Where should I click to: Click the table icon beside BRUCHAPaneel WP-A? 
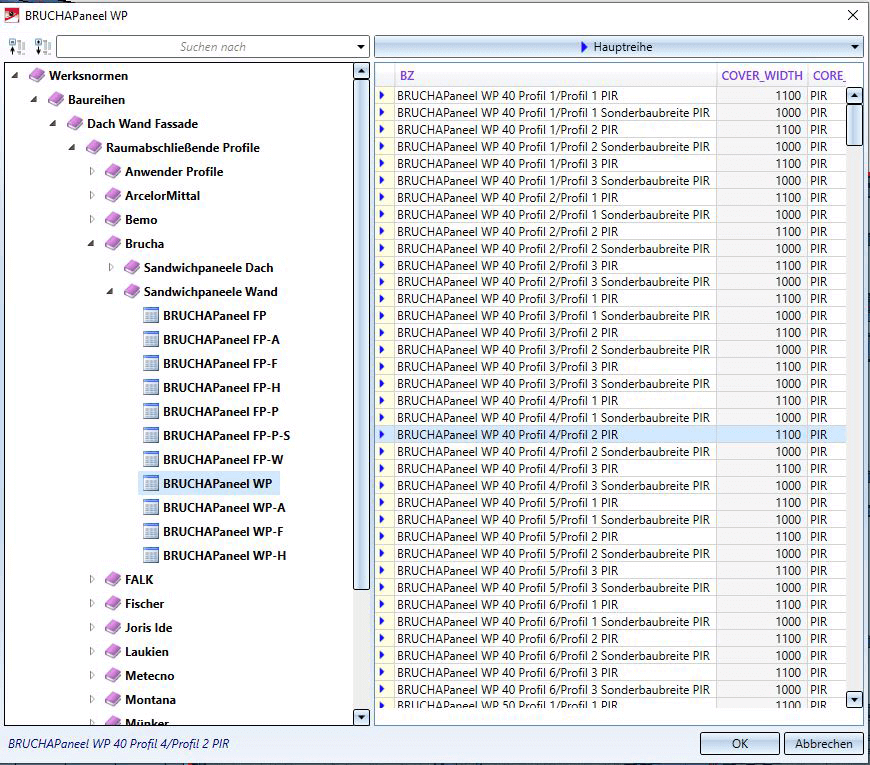coord(151,508)
